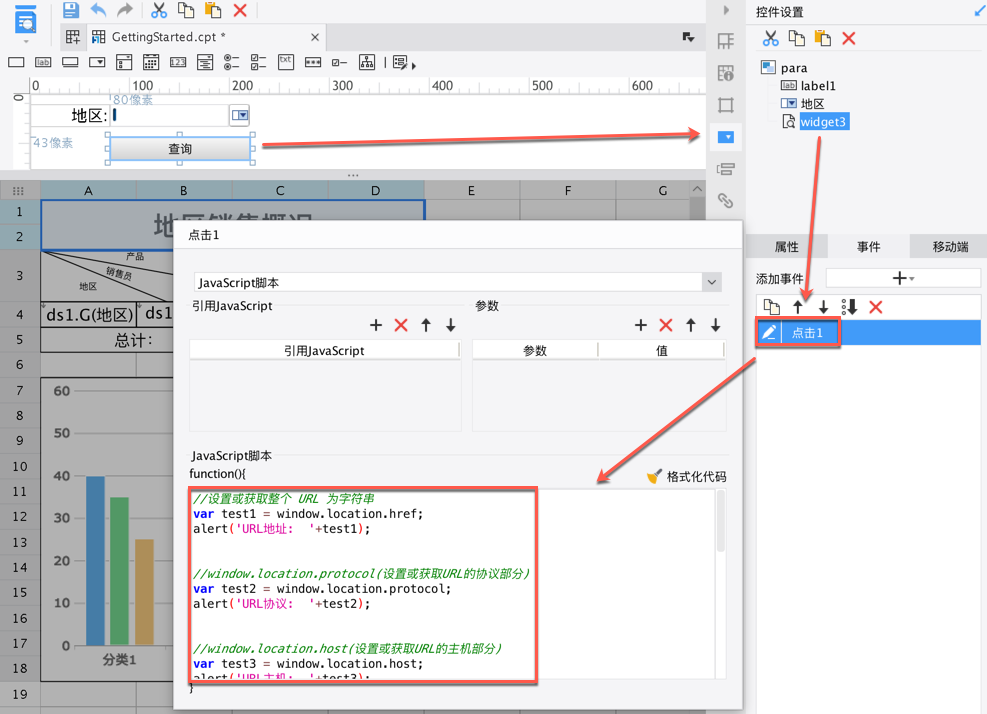Switch to the 属性 tab
Viewport: 987px width, 714px height.
point(787,247)
